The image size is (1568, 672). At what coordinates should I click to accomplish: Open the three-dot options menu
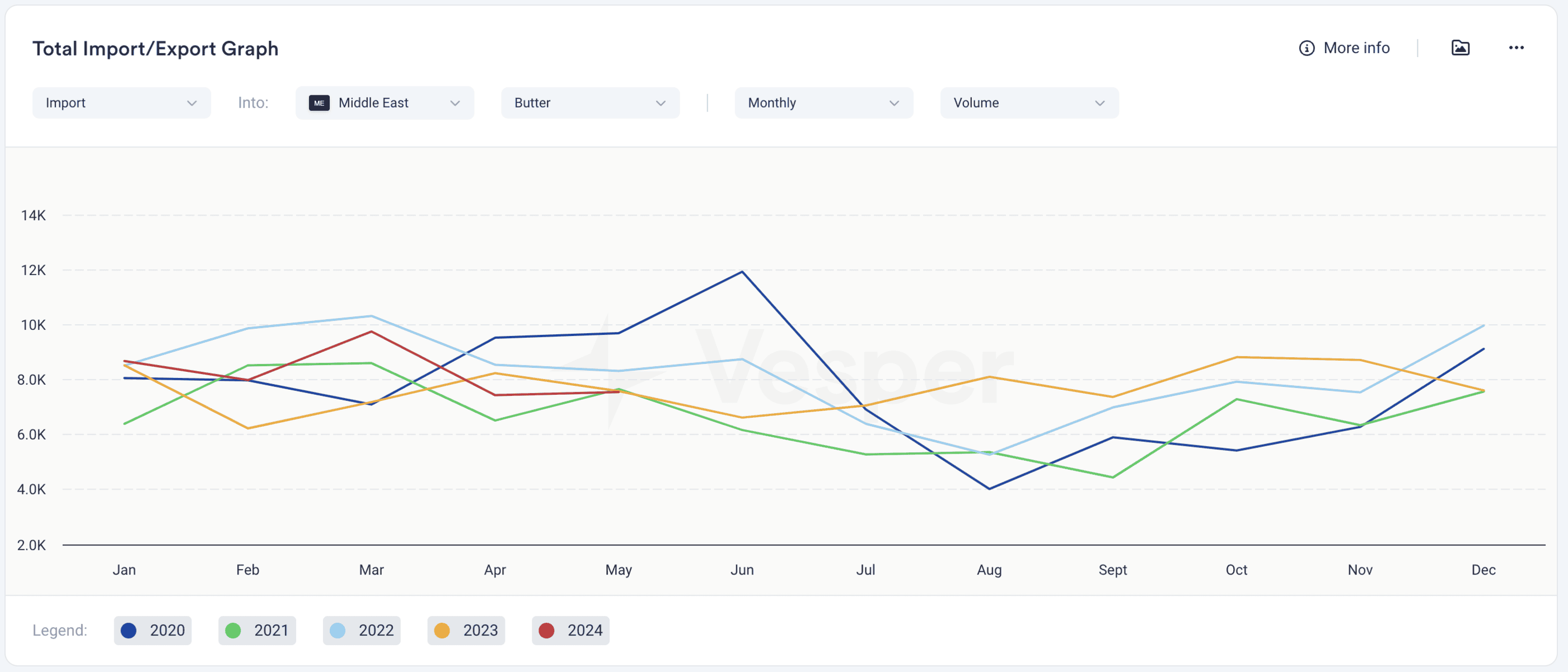pos(1515,48)
